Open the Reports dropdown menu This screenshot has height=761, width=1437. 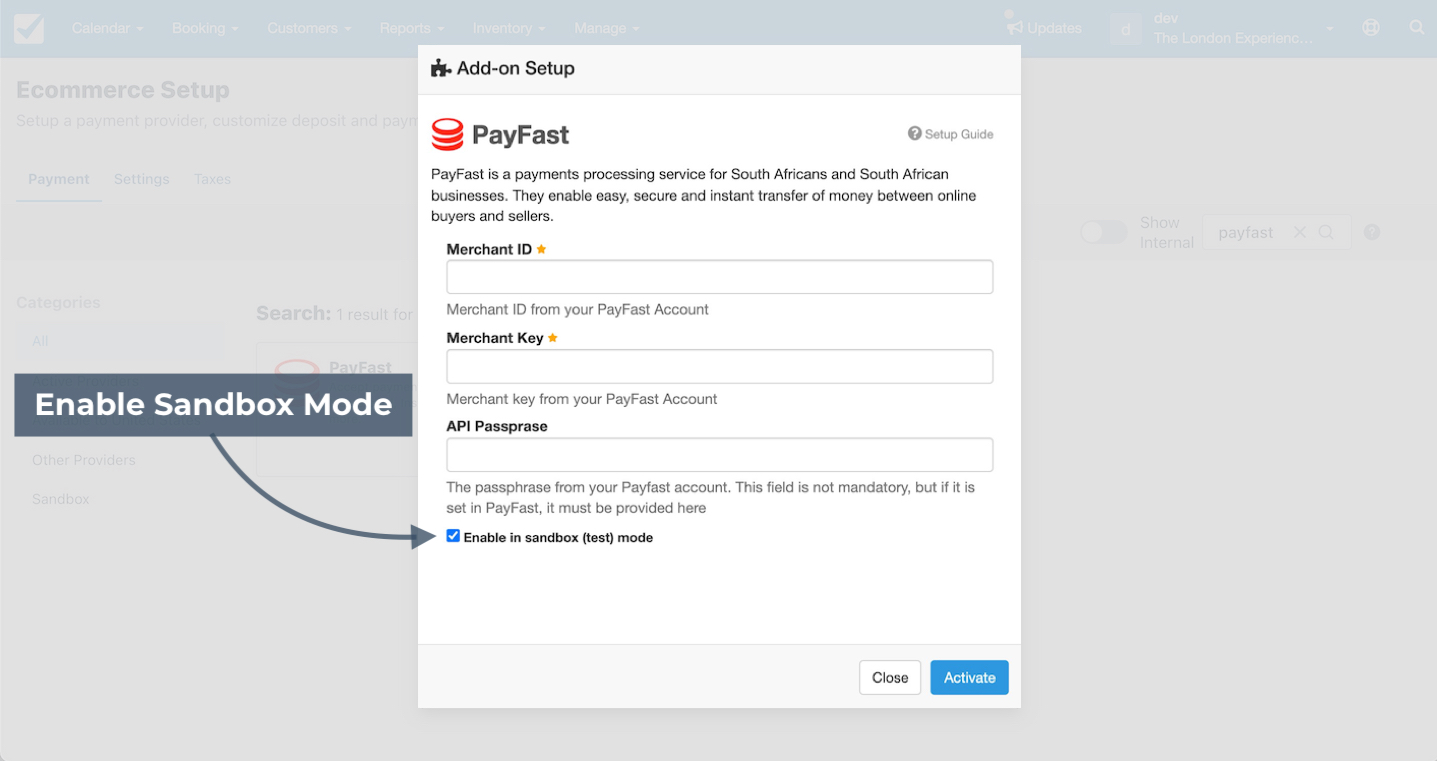tap(411, 28)
